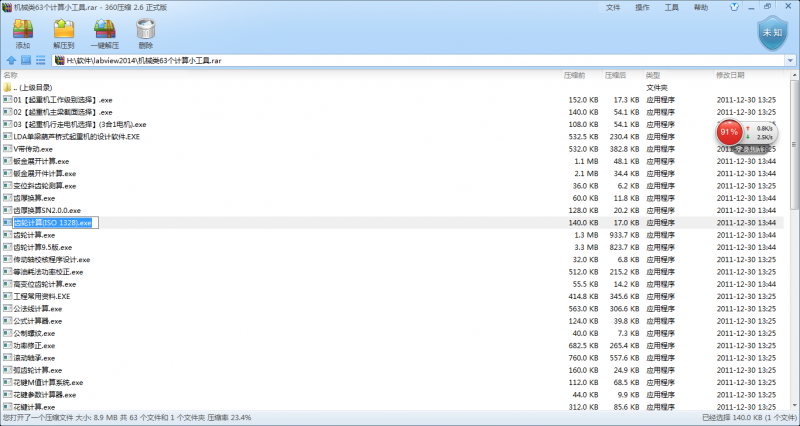Expand the address bar path dropdown arrow
Image resolution: width=800 pixels, height=426 pixels.
(x=790, y=61)
